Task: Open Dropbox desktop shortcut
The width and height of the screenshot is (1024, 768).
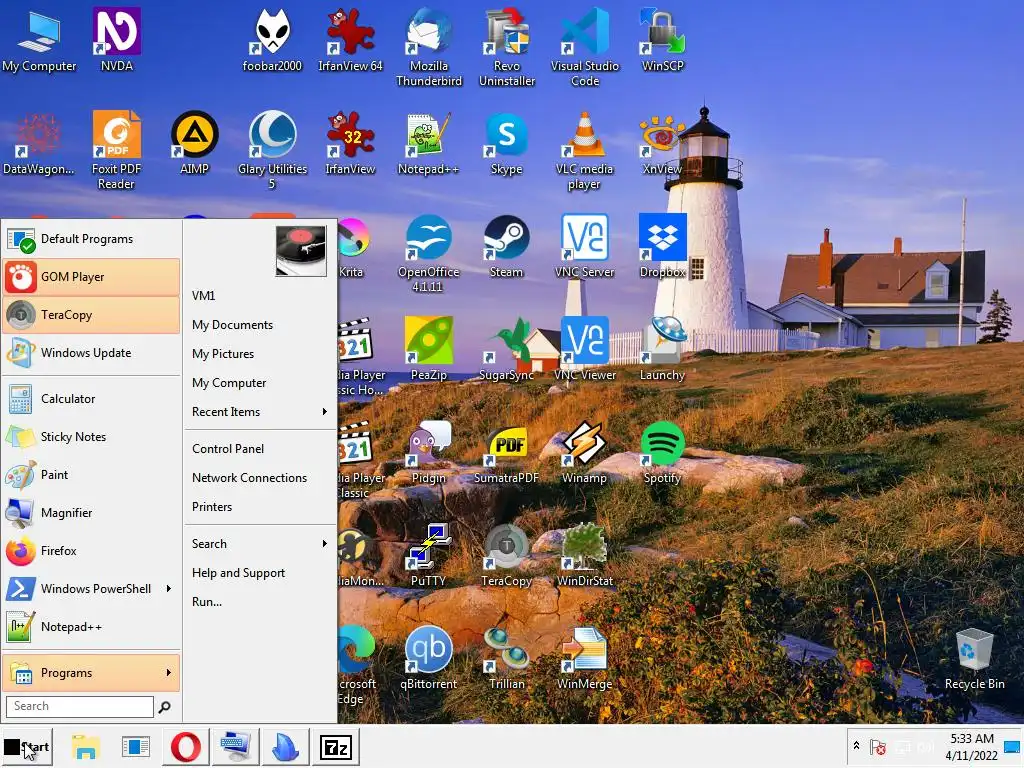Action: (662, 246)
